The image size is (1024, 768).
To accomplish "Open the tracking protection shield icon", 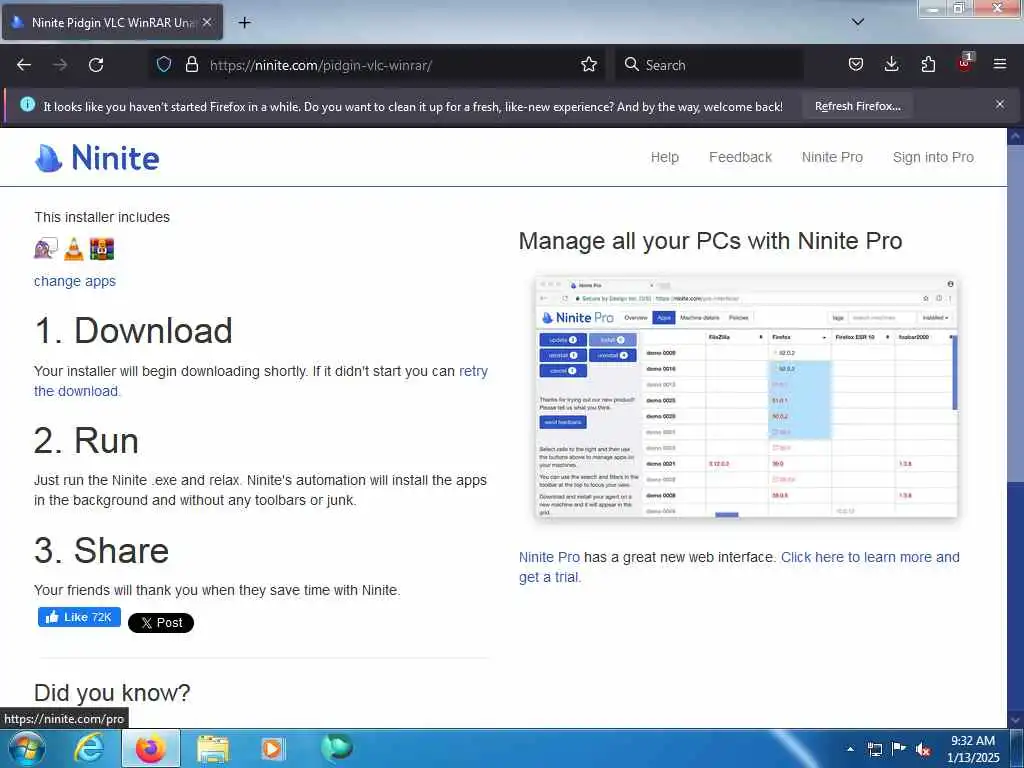I will pos(164,64).
